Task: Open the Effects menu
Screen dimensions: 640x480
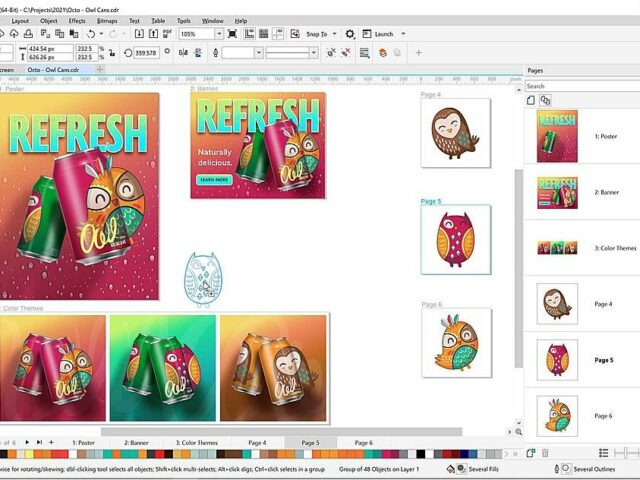Action: pyautogui.click(x=77, y=20)
